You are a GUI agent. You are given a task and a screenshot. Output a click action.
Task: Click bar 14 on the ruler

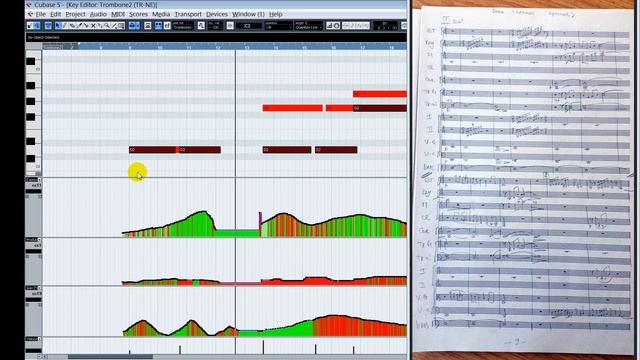coord(276,47)
